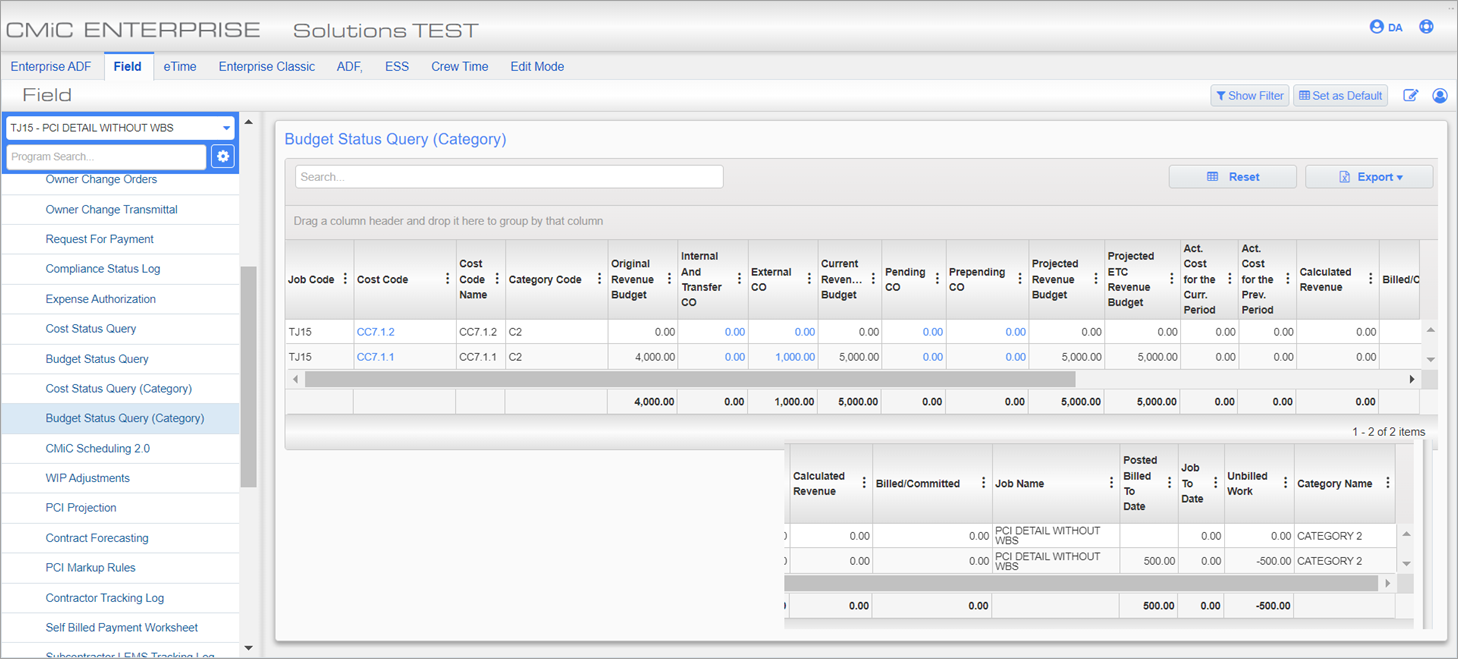
Task: Switch to eTime tab
Action: click(180, 67)
